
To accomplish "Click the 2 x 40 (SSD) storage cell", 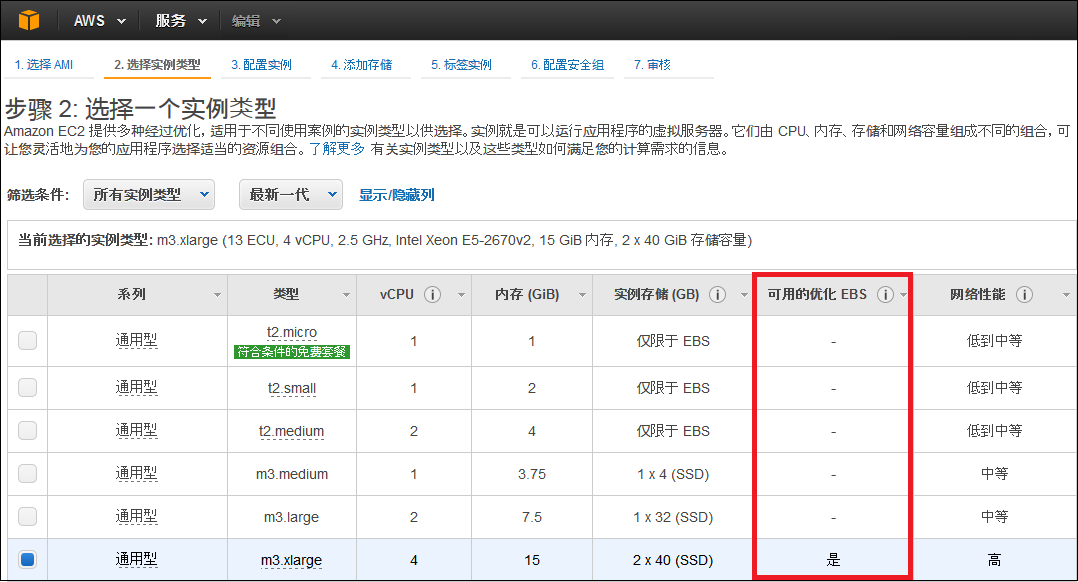I will point(673,560).
